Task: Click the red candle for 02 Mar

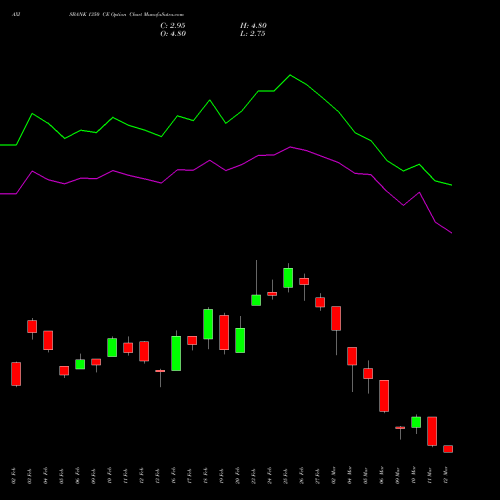Action: [x=336, y=318]
